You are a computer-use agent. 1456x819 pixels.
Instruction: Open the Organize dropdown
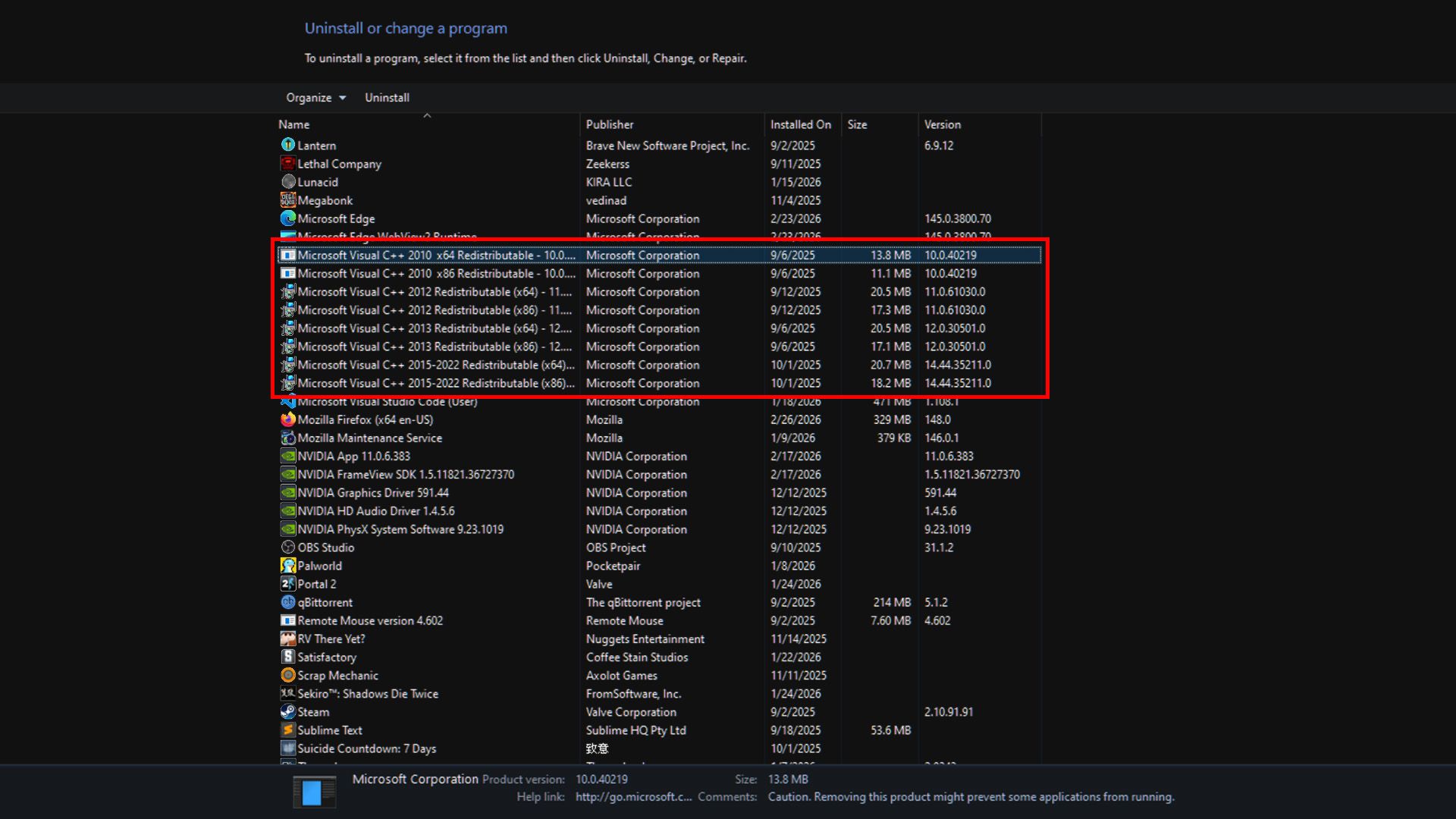[x=315, y=97]
